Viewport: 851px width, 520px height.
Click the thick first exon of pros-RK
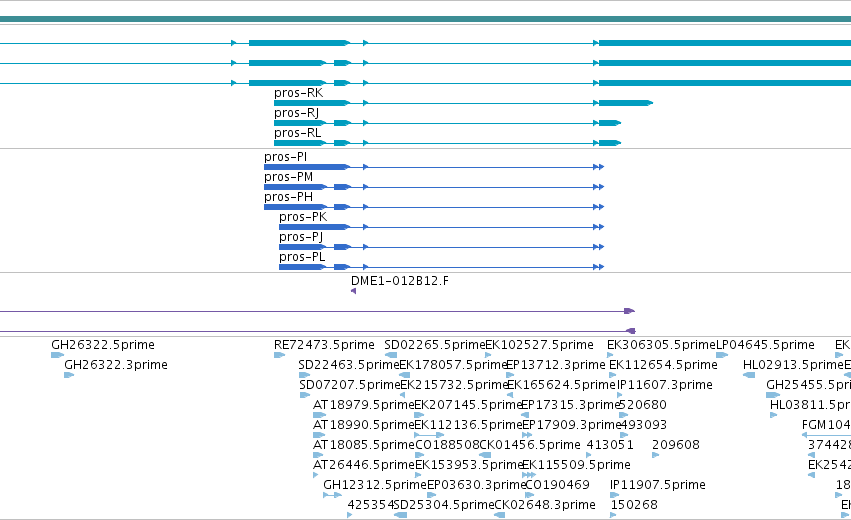point(310,103)
